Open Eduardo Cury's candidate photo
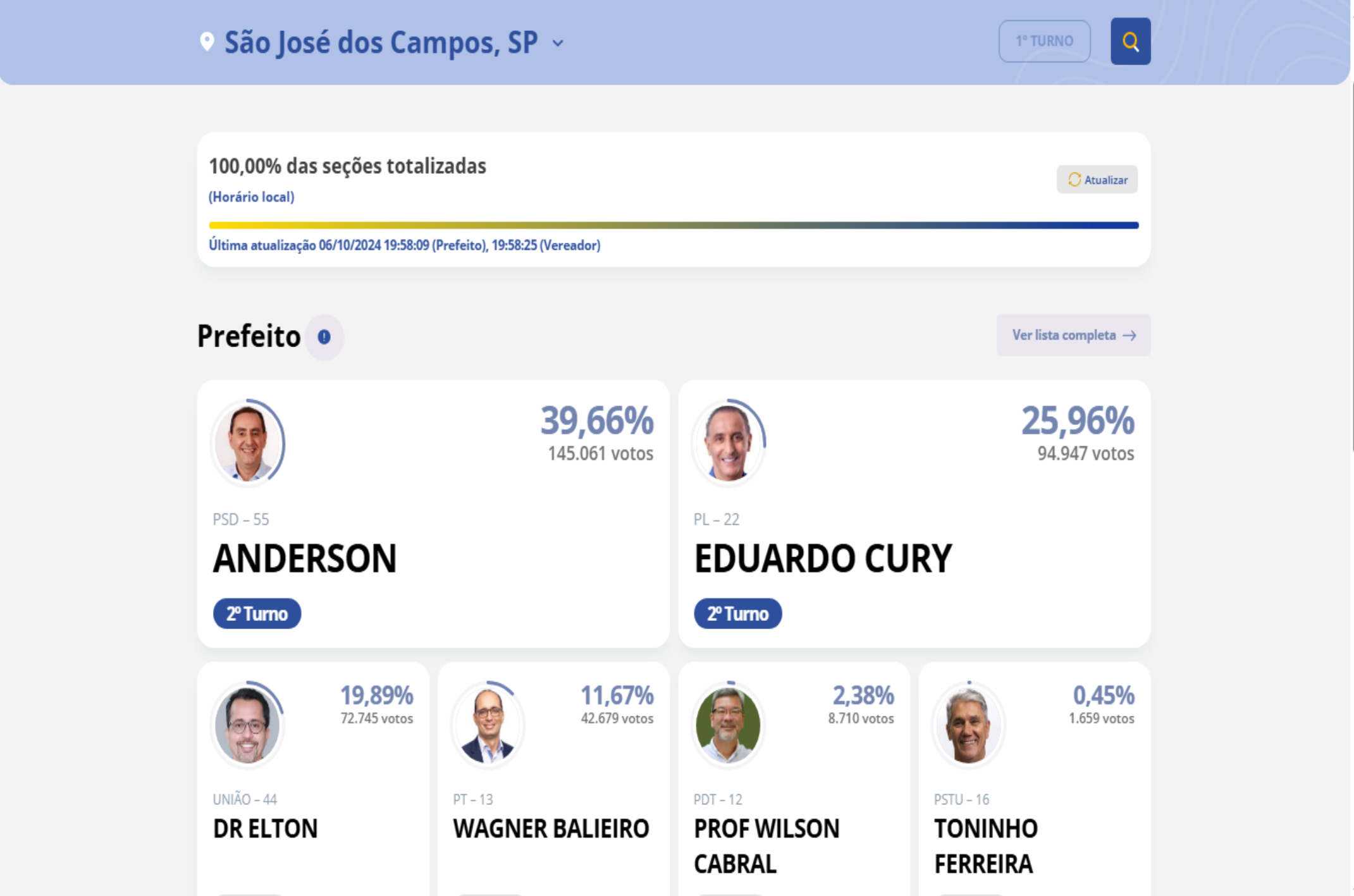The height and width of the screenshot is (896, 1354). pyautogui.click(x=728, y=443)
